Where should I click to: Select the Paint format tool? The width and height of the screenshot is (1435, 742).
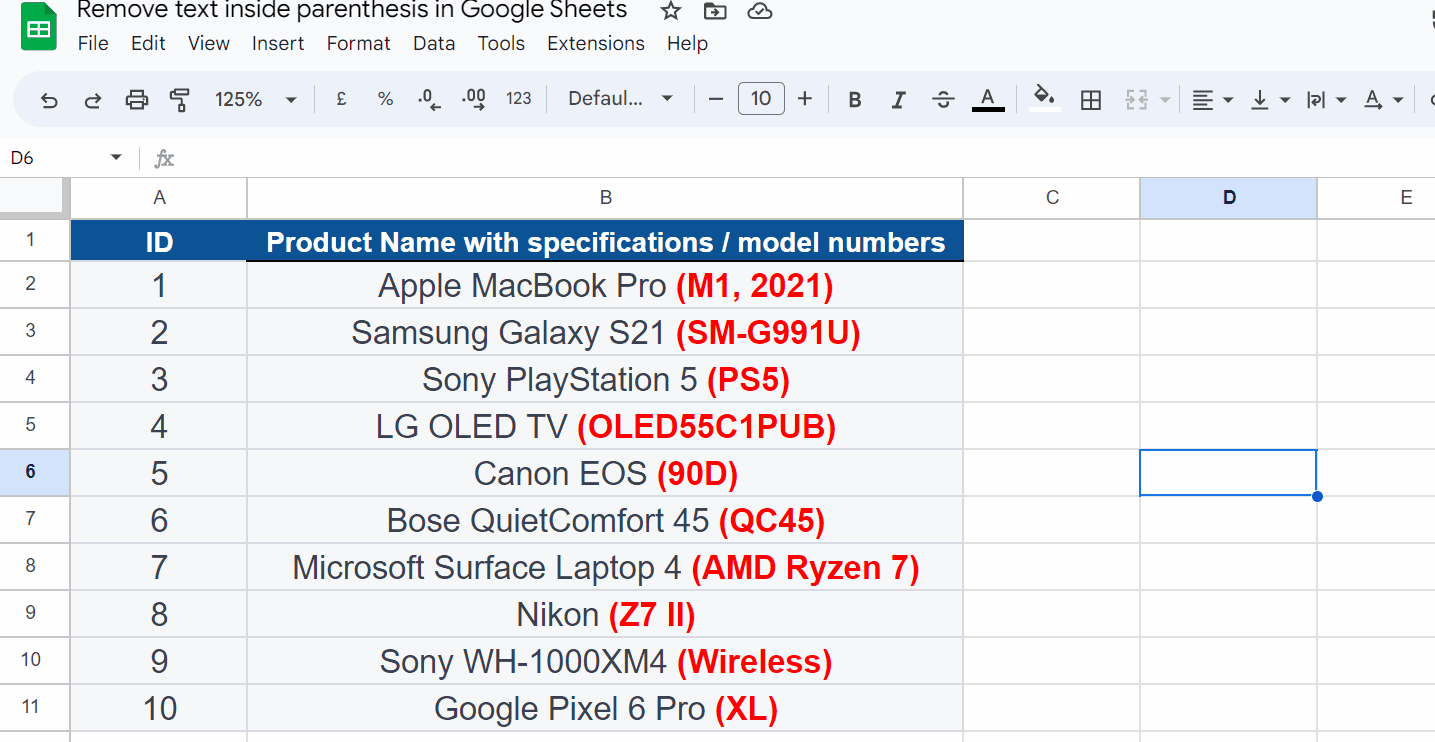[179, 99]
